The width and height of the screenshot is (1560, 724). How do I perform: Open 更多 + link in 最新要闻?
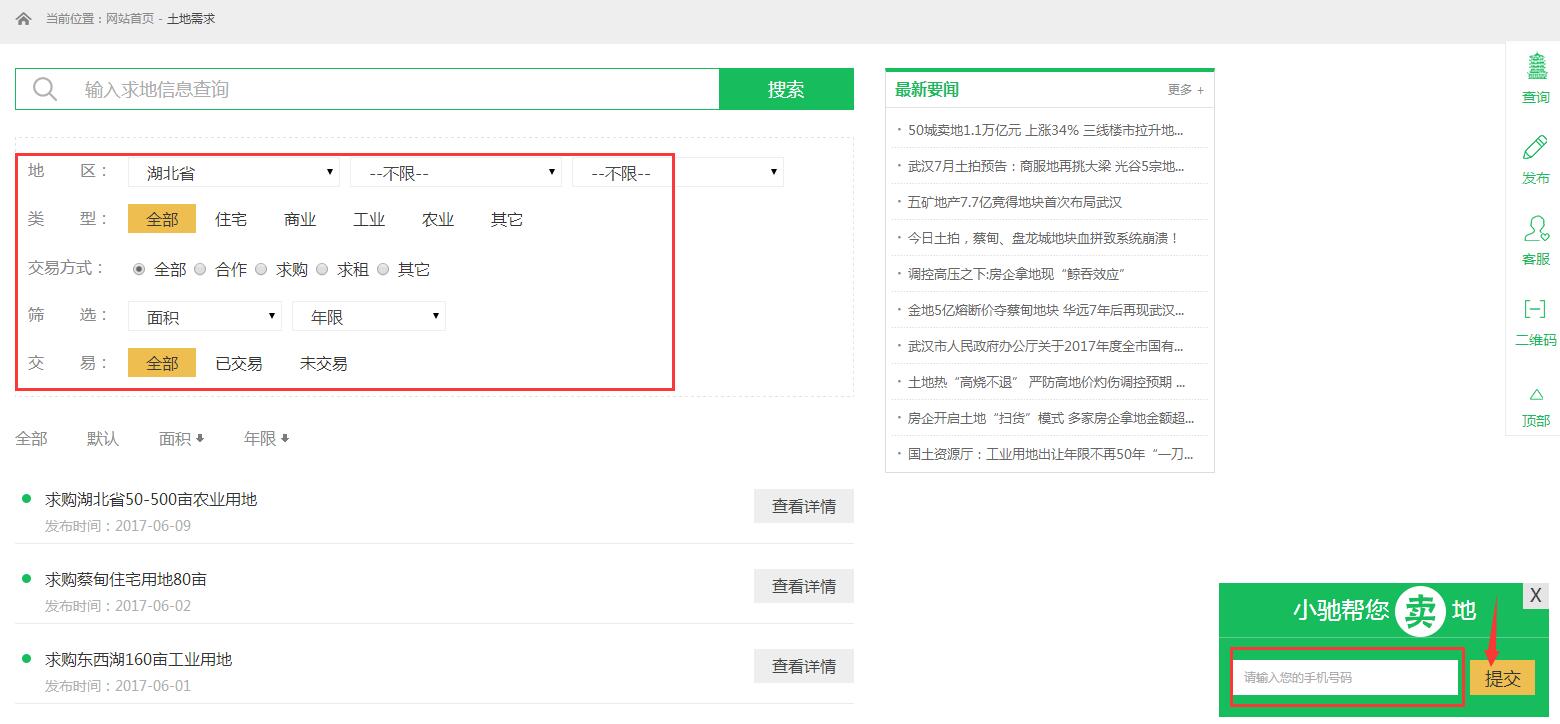(x=1186, y=90)
